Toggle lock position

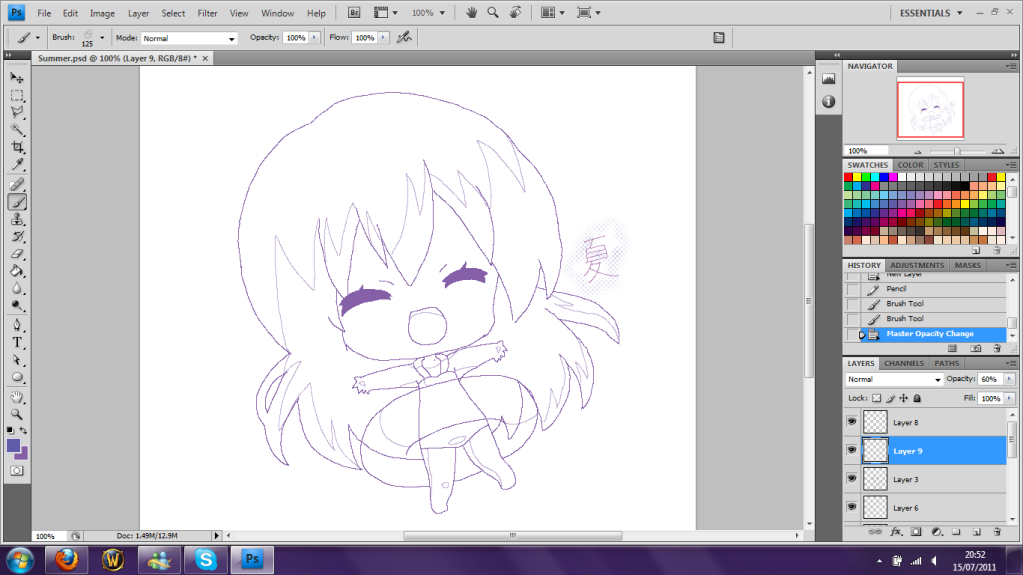[x=904, y=398]
